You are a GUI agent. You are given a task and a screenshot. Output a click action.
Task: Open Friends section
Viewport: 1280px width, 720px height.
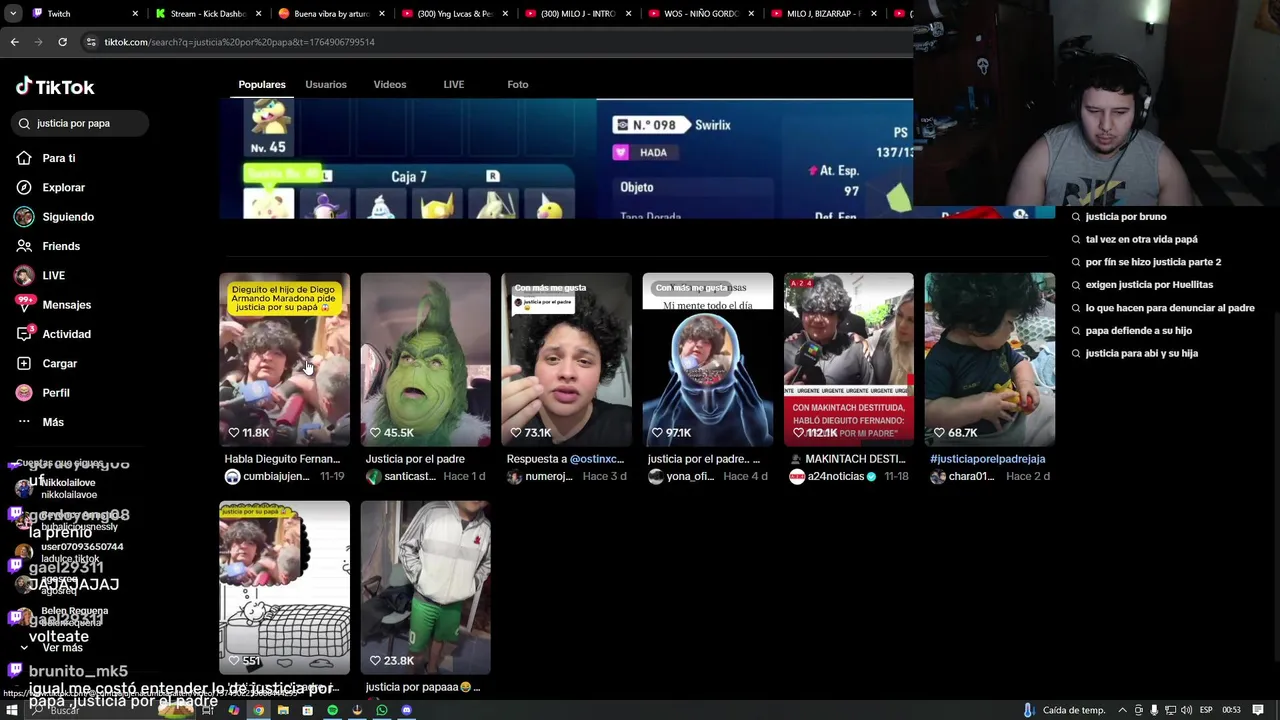pyautogui.click(x=48, y=246)
